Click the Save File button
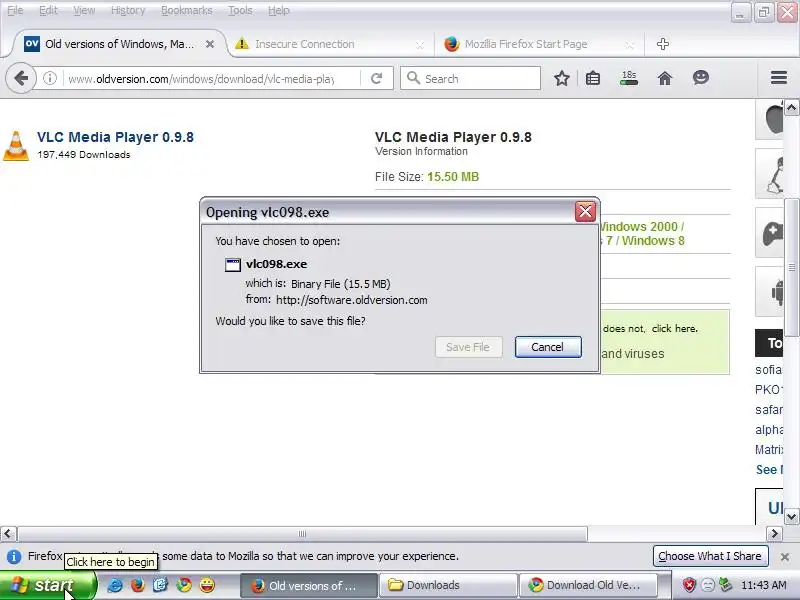800x600 pixels. pyautogui.click(x=468, y=347)
